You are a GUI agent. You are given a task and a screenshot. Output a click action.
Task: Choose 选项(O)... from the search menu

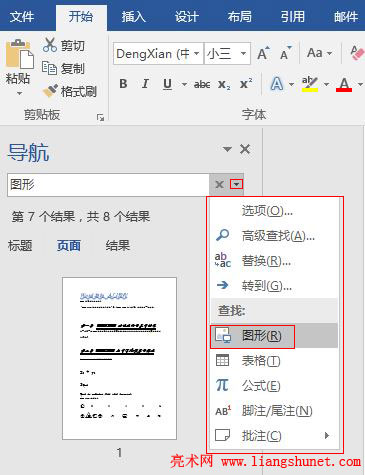coord(274,211)
